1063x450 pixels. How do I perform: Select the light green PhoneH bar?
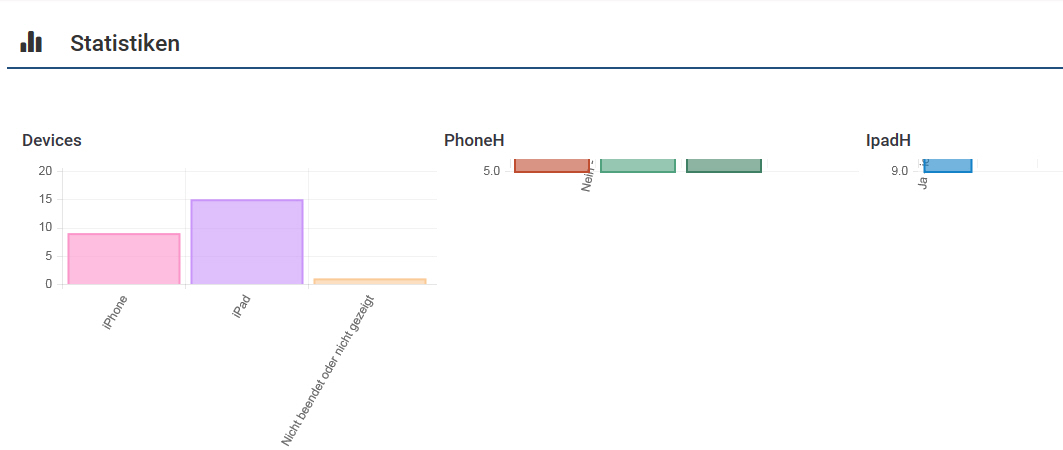[x=638, y=165]
